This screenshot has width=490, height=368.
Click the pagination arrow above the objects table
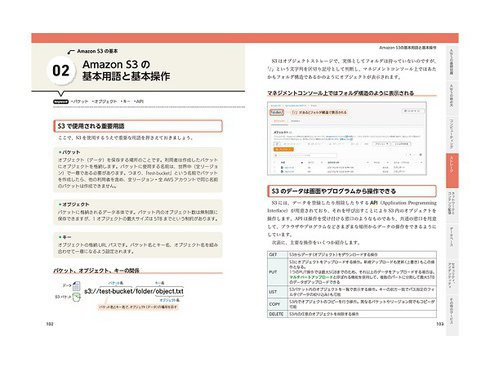[x=410, y=155]
